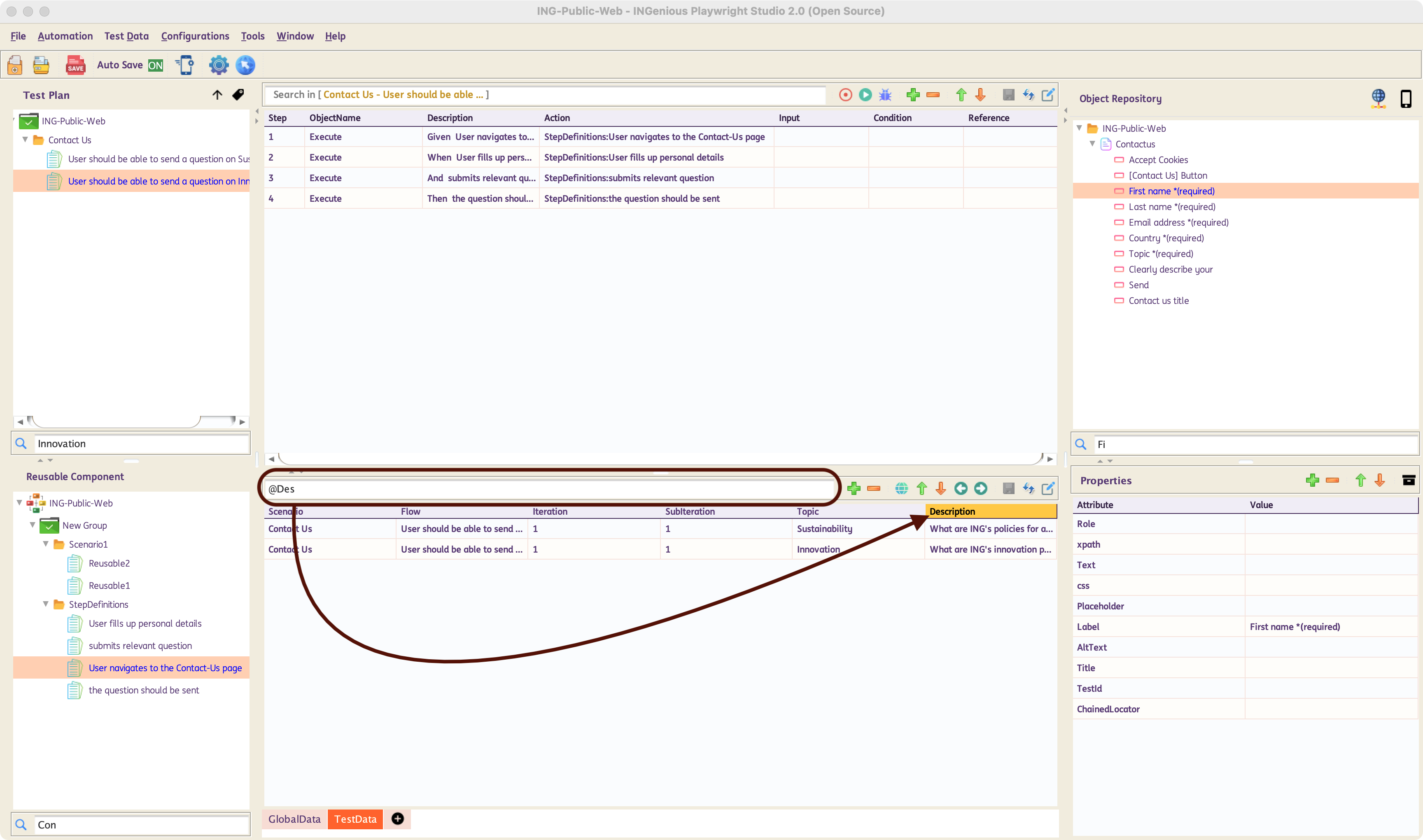Image resolution: width=1423 pixels, height=840 pixels.
Task: Click the search input field in test plan
Action: 130,443
